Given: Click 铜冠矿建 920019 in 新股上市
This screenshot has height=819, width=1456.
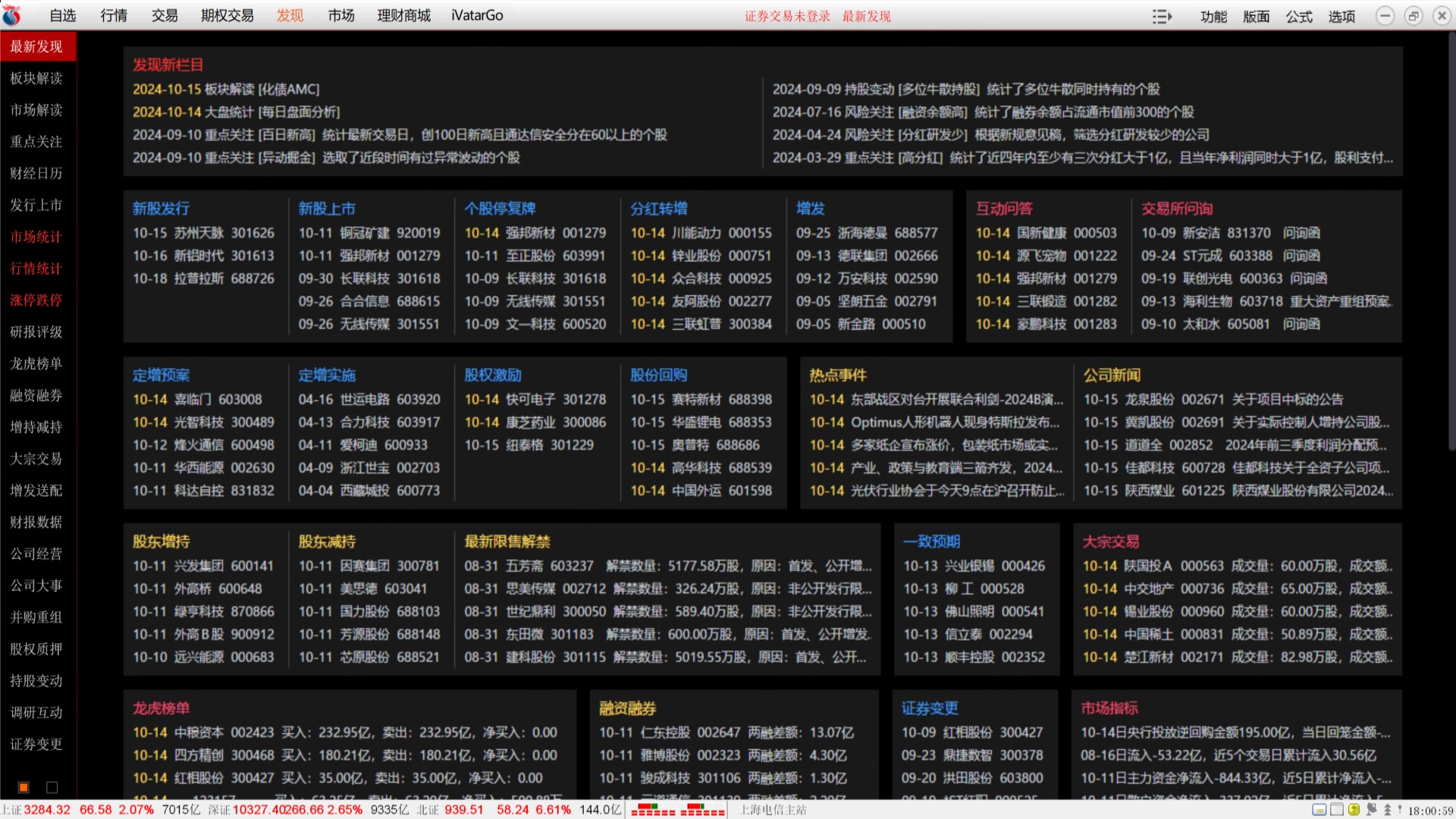Looking at the screenshot, I should click(x=369, y=233).
